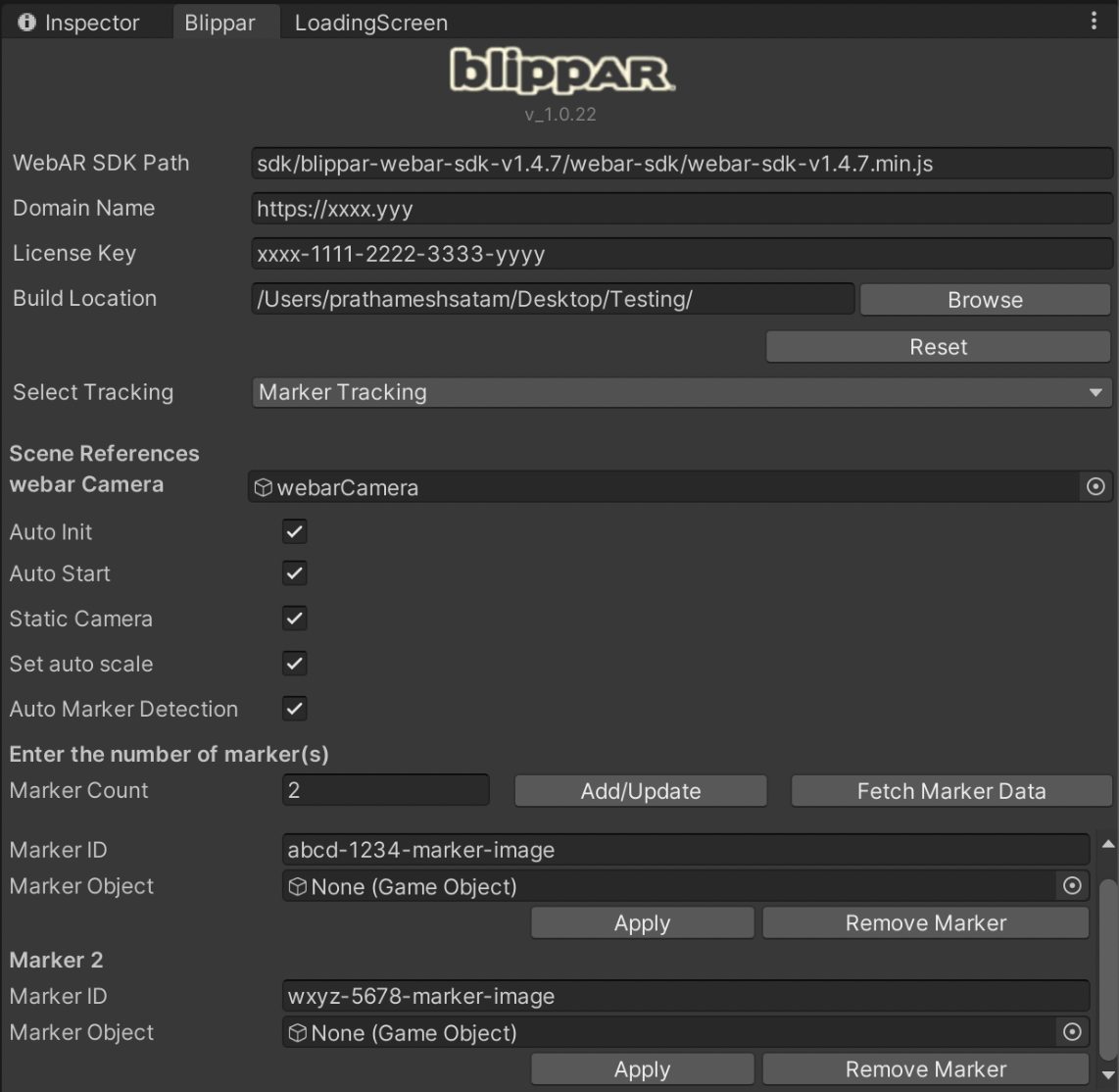Uncheck the Static Camera checkbox
Viewport: 1119px width, 1092px height.
pyautogui.click(x=294, y=619)
